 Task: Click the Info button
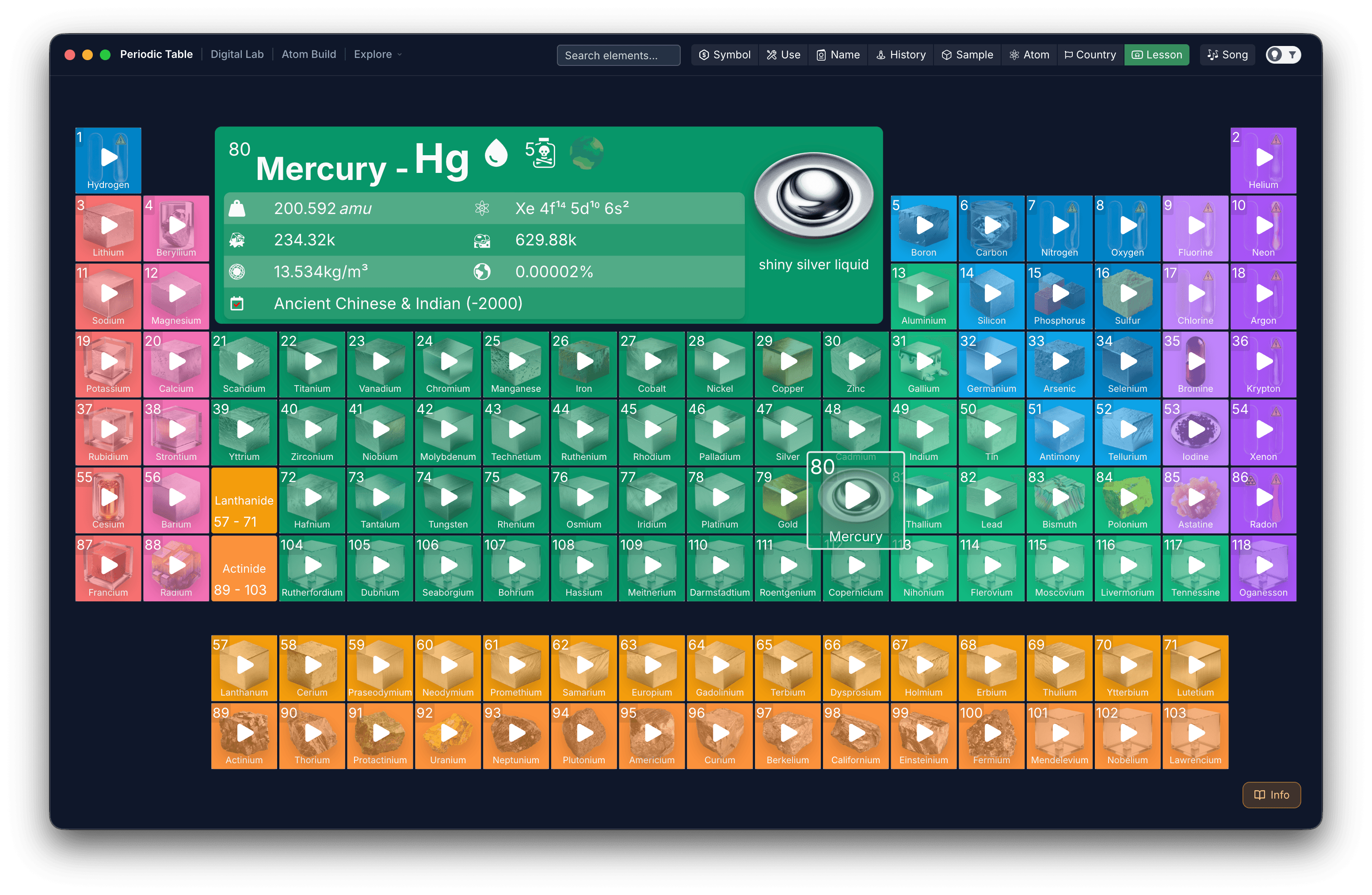(x=1271, y=795)
